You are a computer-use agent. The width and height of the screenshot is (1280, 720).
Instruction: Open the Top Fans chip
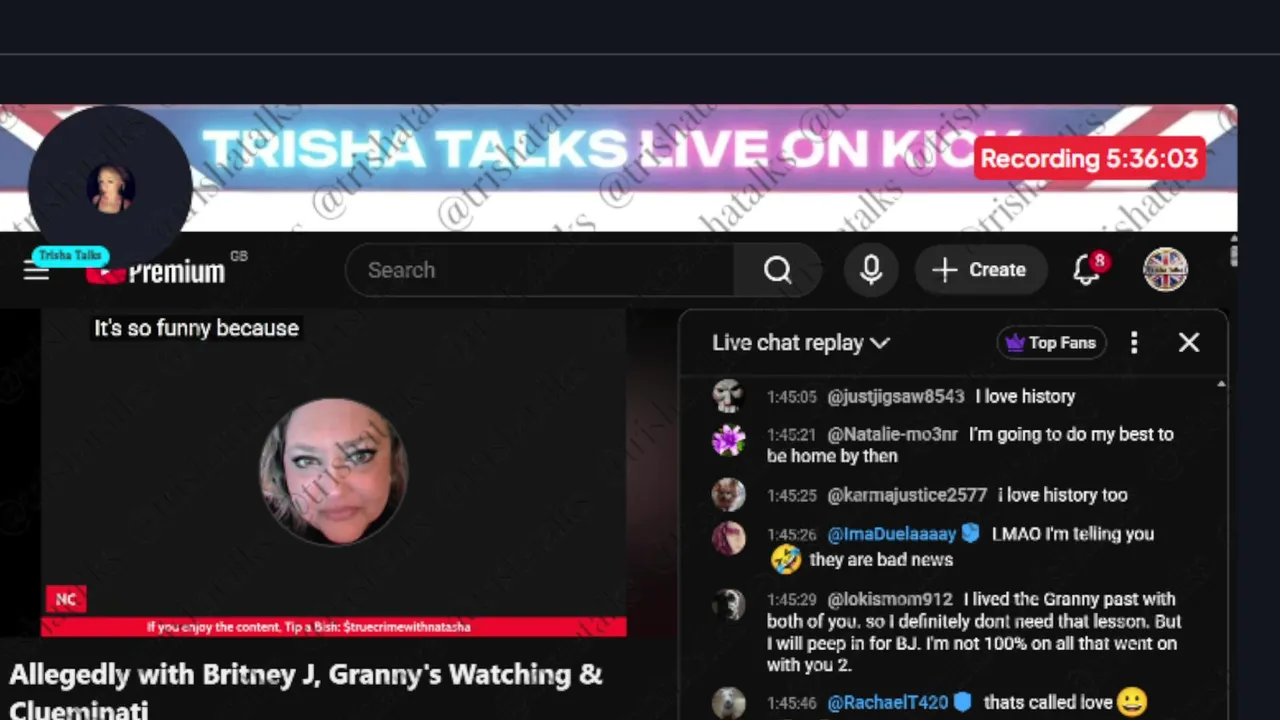pos(1051,343)
